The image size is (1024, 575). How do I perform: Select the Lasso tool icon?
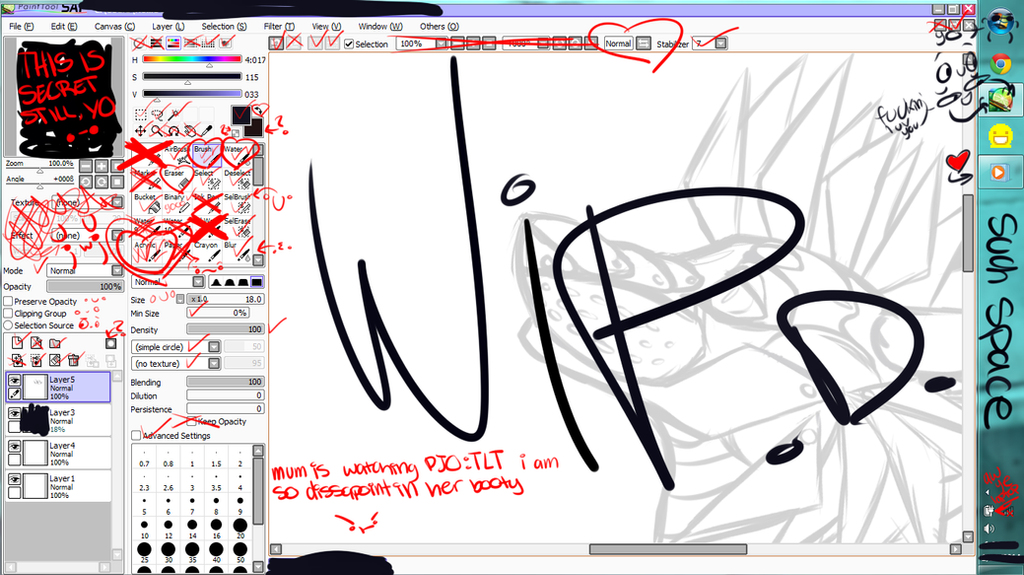pos(157,114)
